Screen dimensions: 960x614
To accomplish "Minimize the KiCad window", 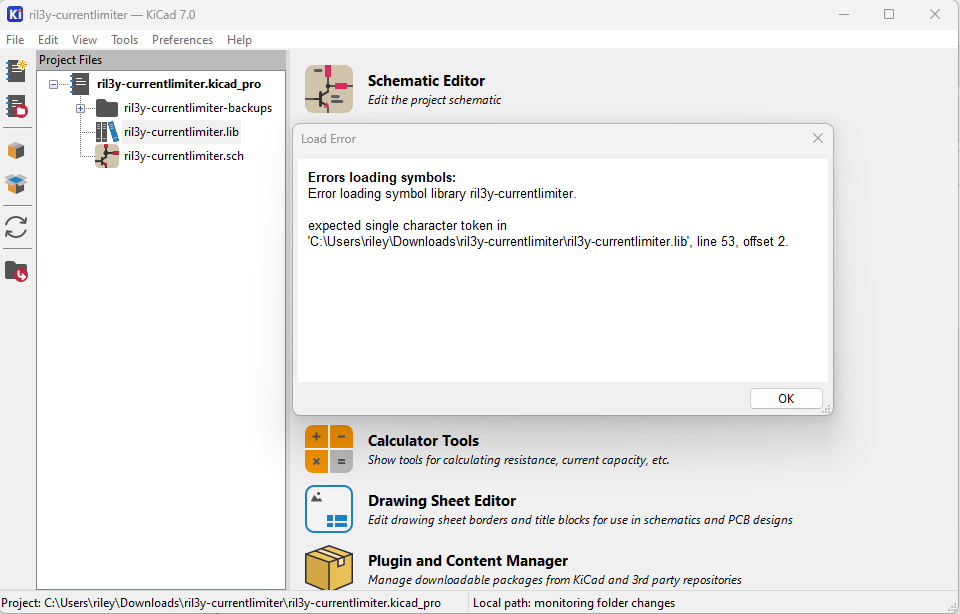I will [x=844, y=14].
